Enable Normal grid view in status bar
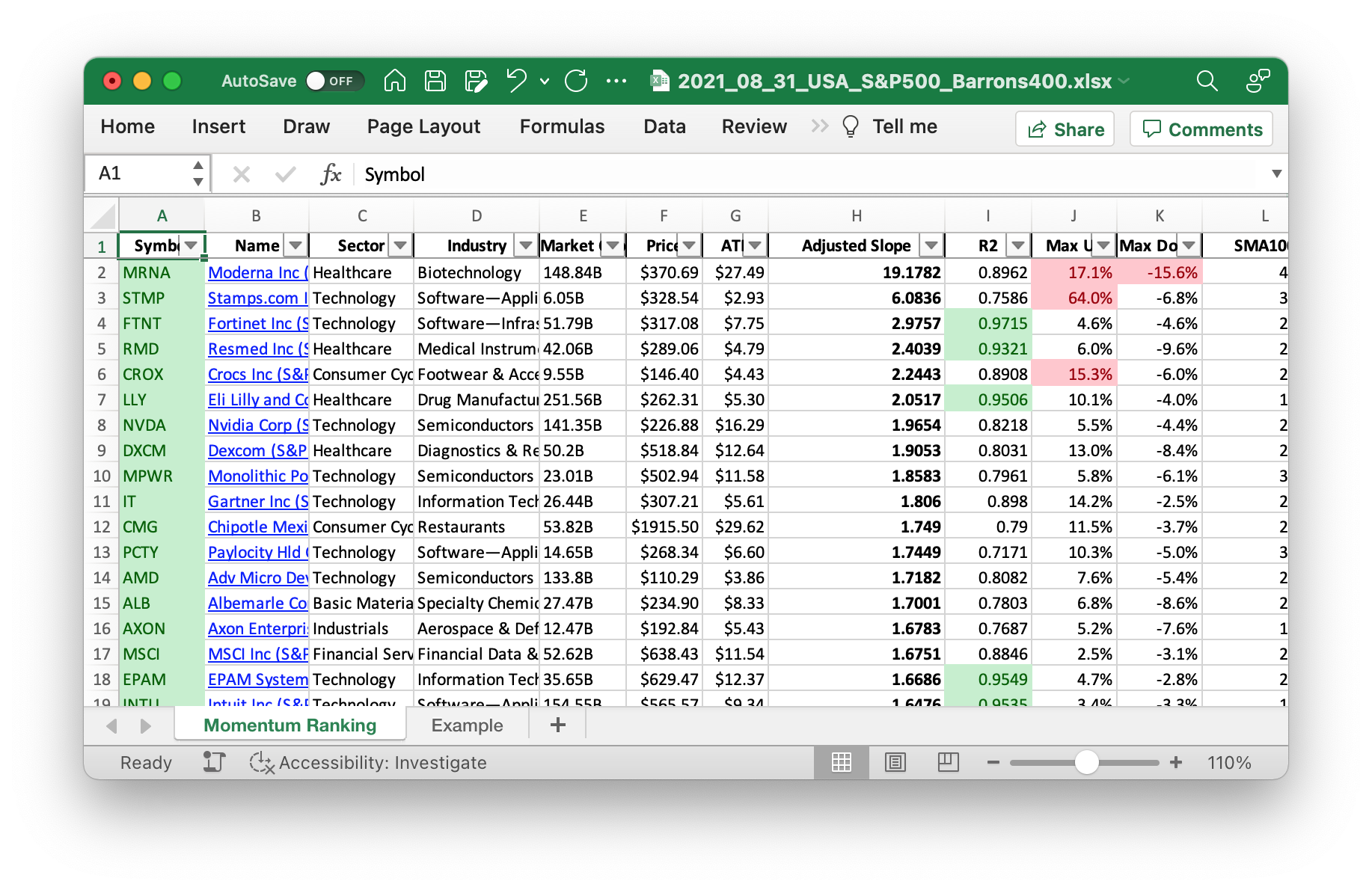This screenshot has width=1372, height=890. pos(842,762)
